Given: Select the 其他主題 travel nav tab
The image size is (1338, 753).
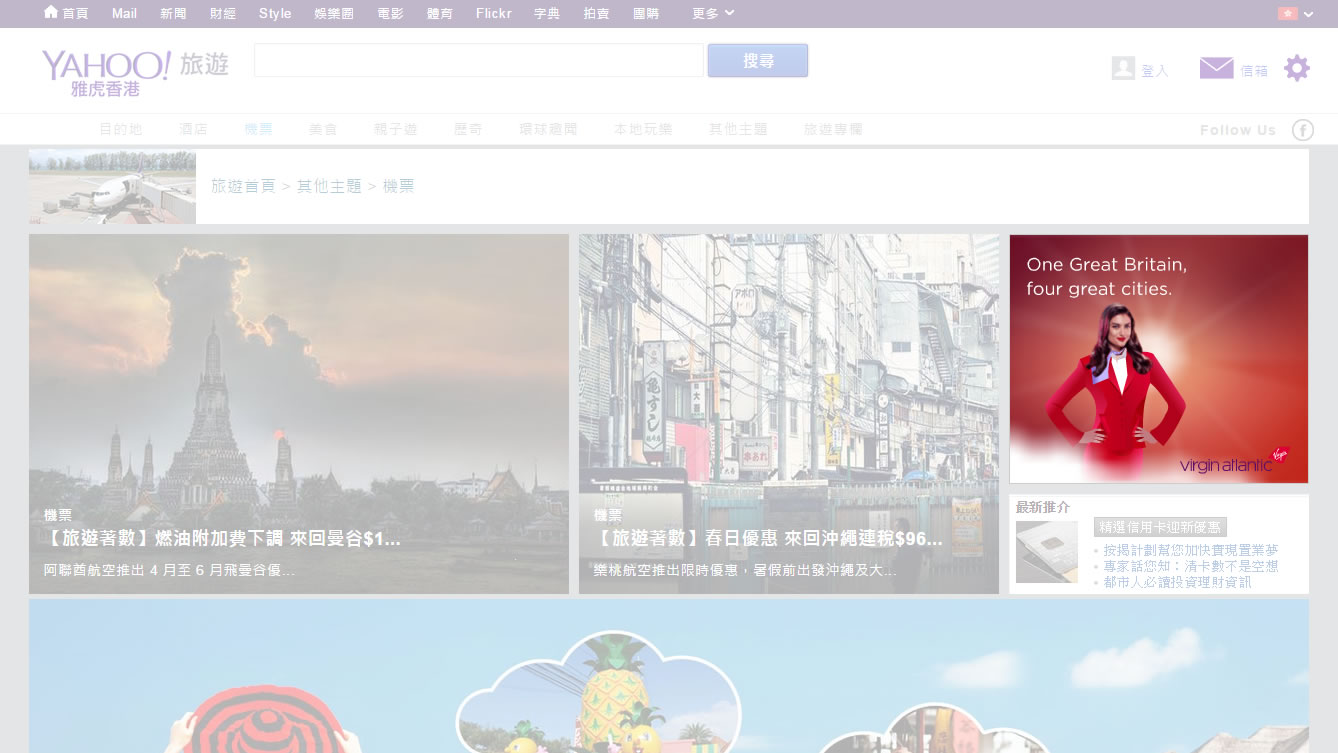Looking at the screenshot, I should point(738,130).
